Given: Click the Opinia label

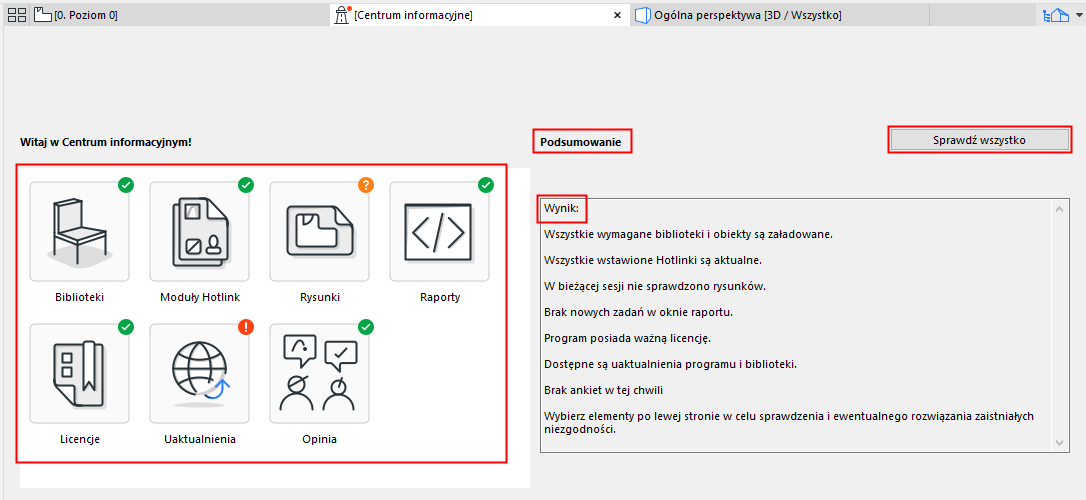Looking at the screenshot, I should (x=320, y=439).
